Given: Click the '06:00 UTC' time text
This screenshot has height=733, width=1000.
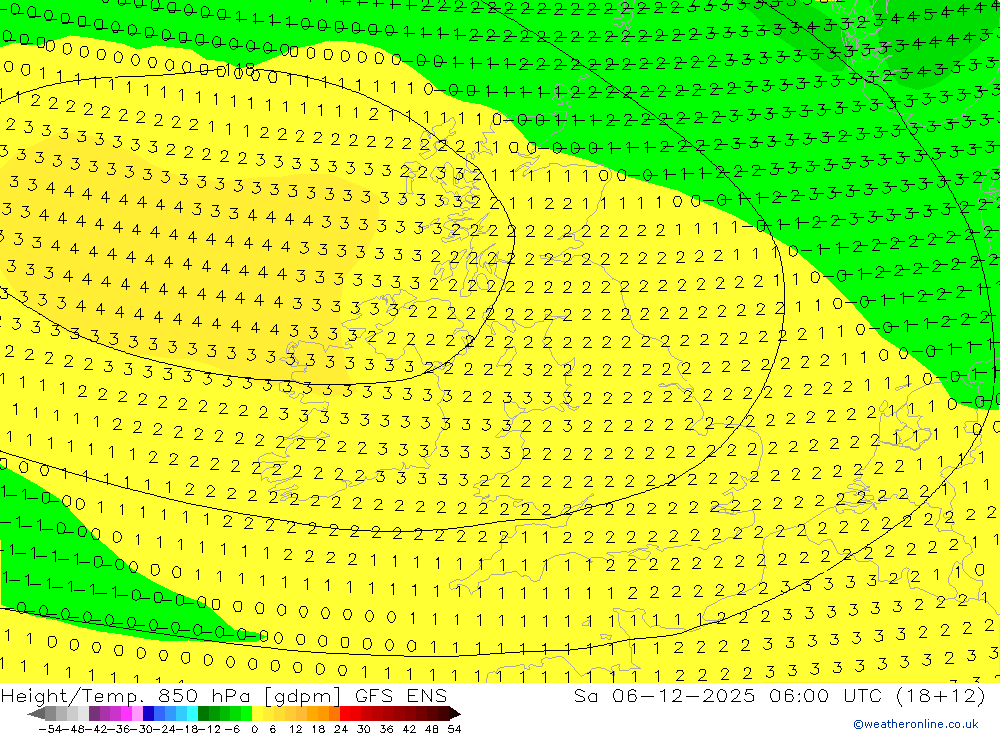Looking at the screenshot, I should coord(825,695).
